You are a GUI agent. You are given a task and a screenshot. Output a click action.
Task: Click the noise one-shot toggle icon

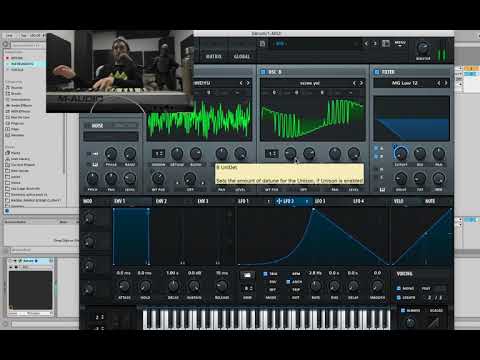94,154
